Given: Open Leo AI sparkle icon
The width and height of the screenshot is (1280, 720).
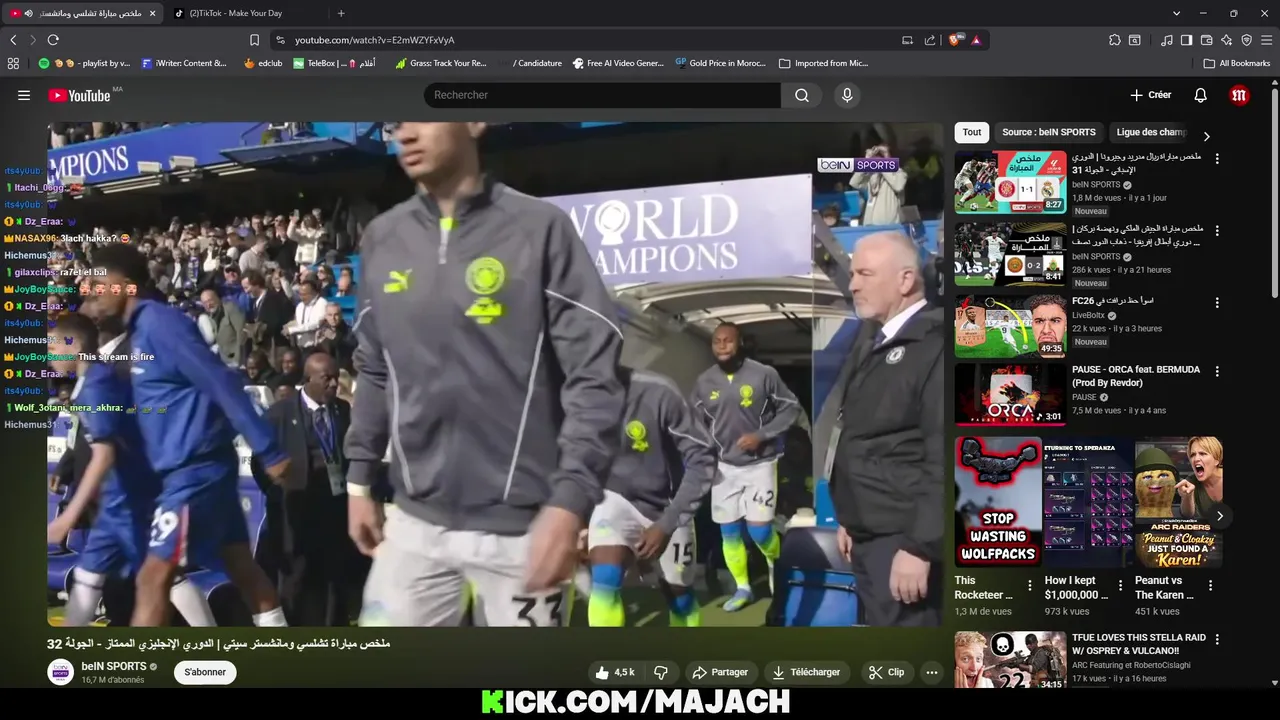Looking at the screenshot, I should (x=1227, y=40).
